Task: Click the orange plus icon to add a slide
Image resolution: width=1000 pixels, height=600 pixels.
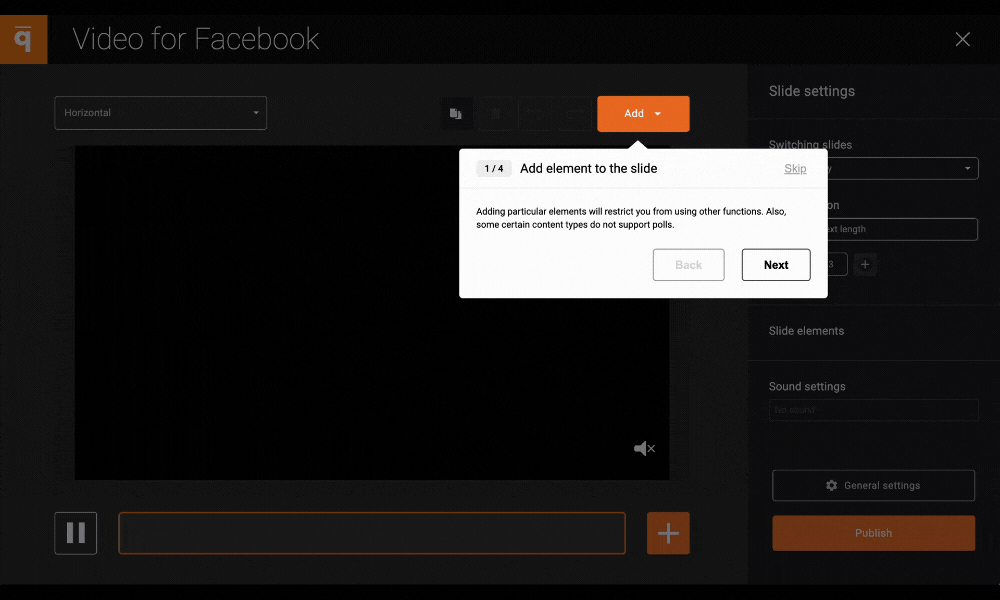Action: click(667, 533)
